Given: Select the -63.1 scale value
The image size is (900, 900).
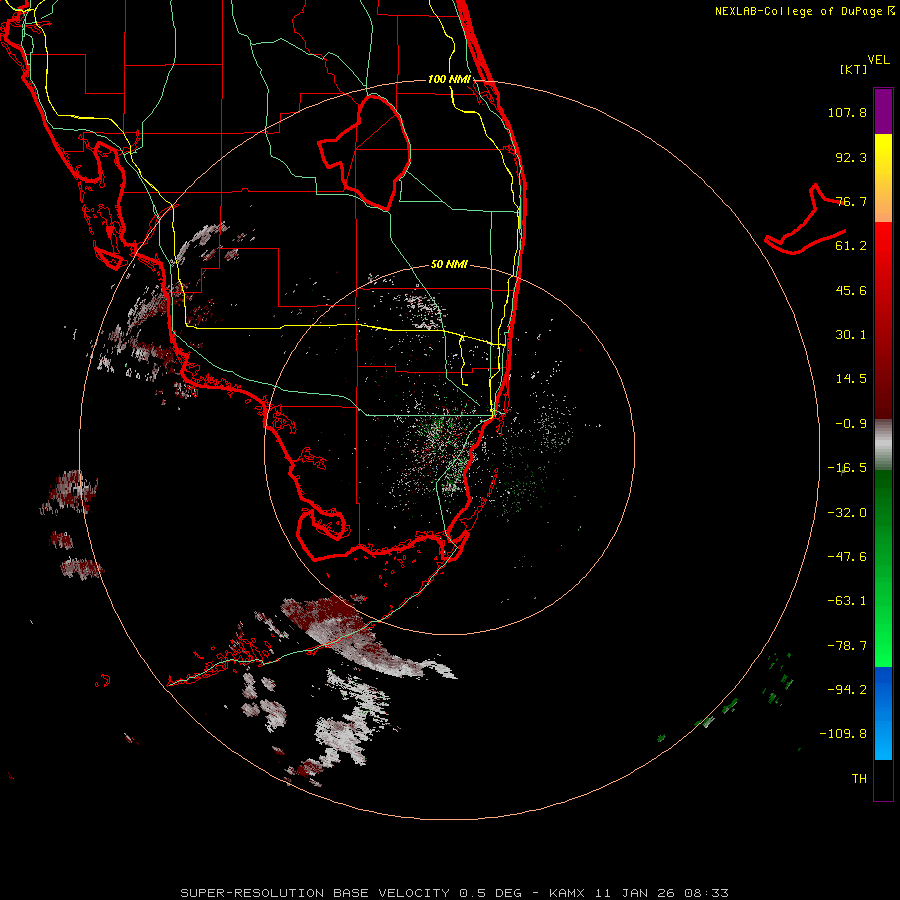Looking at the screenshot, I should [847, 601].
